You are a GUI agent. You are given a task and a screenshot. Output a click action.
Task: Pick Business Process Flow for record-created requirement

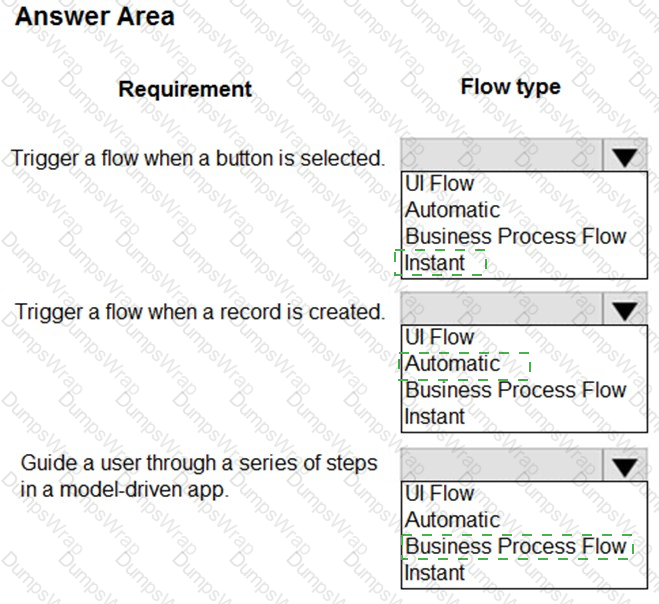(515, 390)
